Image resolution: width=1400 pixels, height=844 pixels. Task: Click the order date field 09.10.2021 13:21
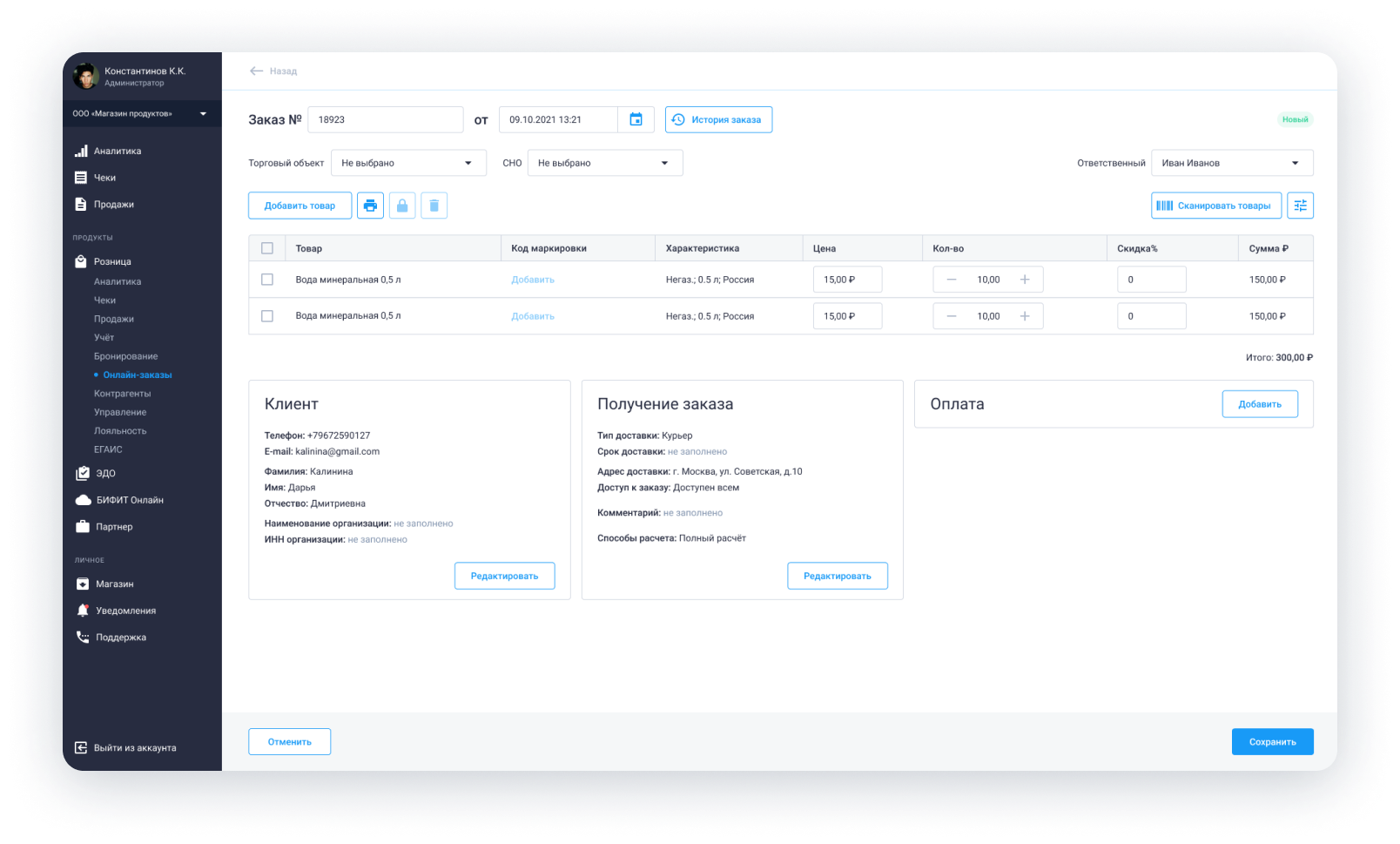(x=558, y=119)
